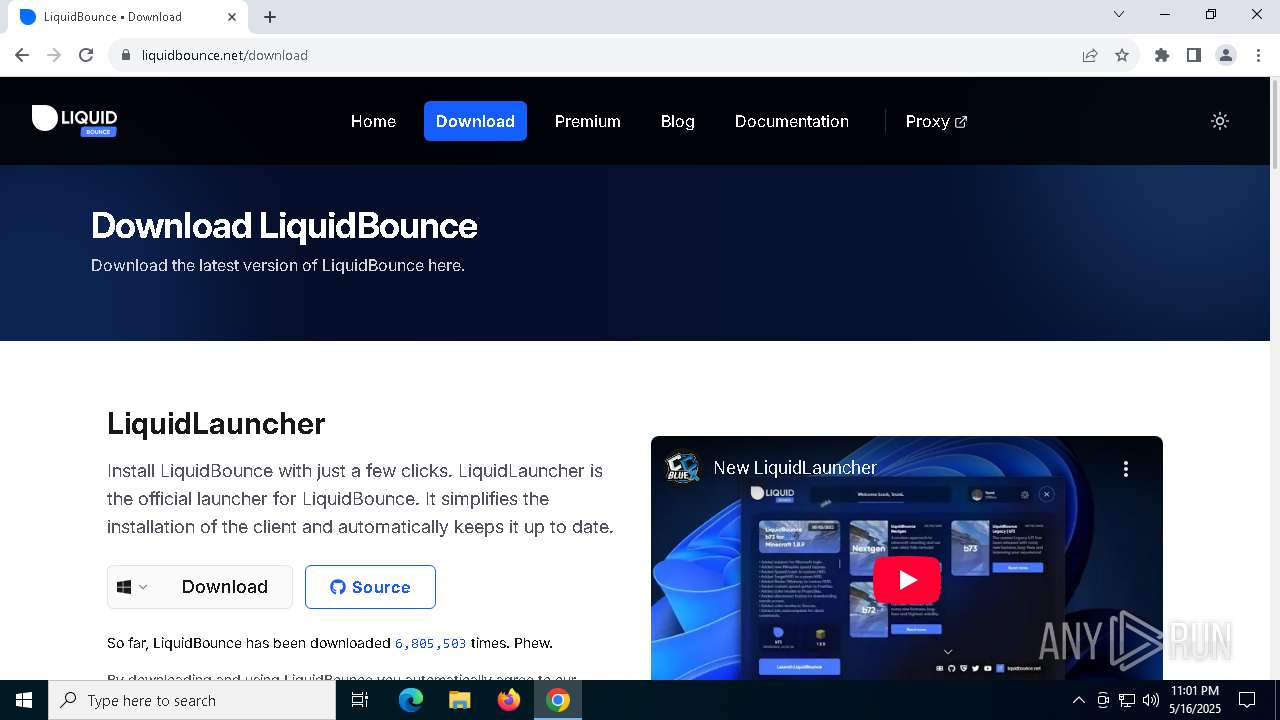Click the CBlueX channel avatar on video
This screenshot has height=720, width=1280.
coord(683,467)
